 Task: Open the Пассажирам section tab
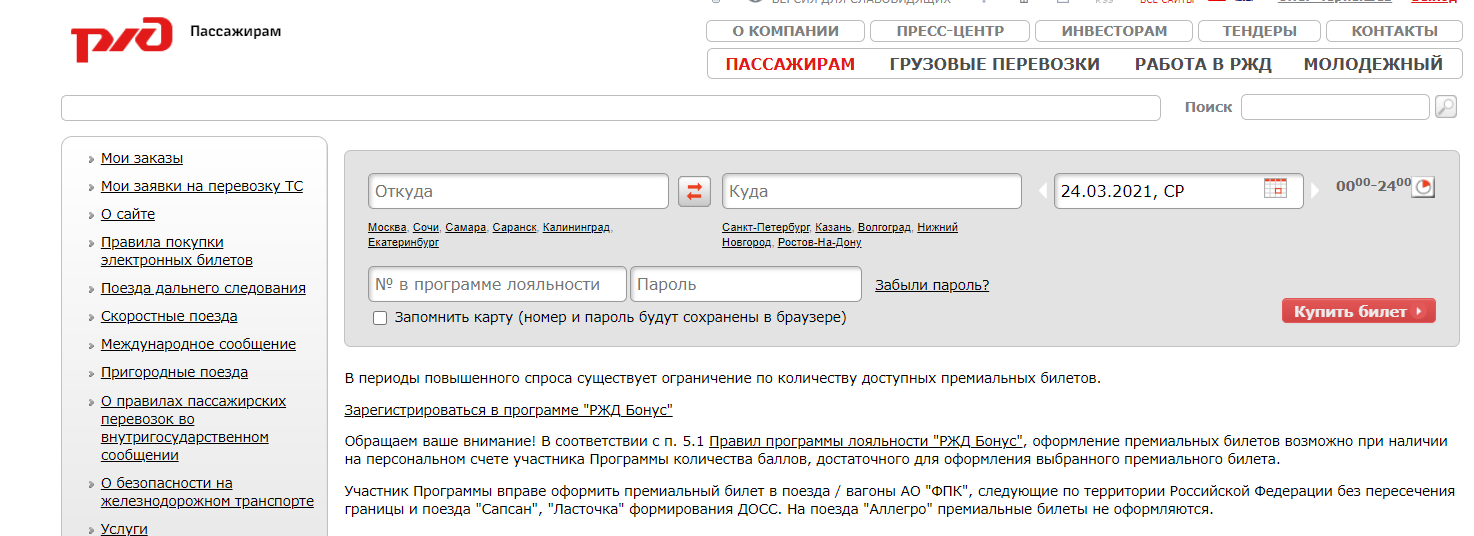[x=790, y=64]
